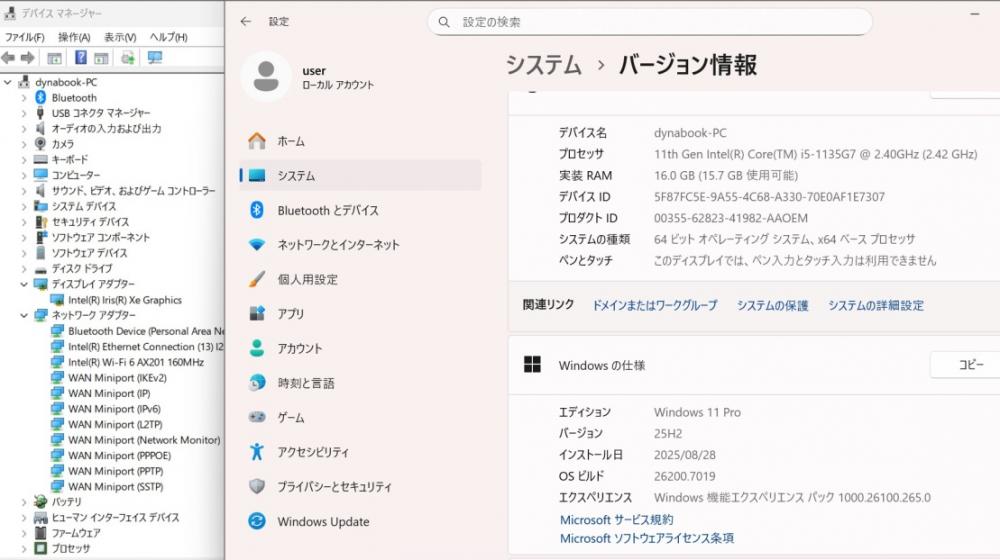Screen dimensions: 1000x560
Task: Click the Intel(R) Iris(R) Xe Graphics adapter
Action: (x=125, y=300)
